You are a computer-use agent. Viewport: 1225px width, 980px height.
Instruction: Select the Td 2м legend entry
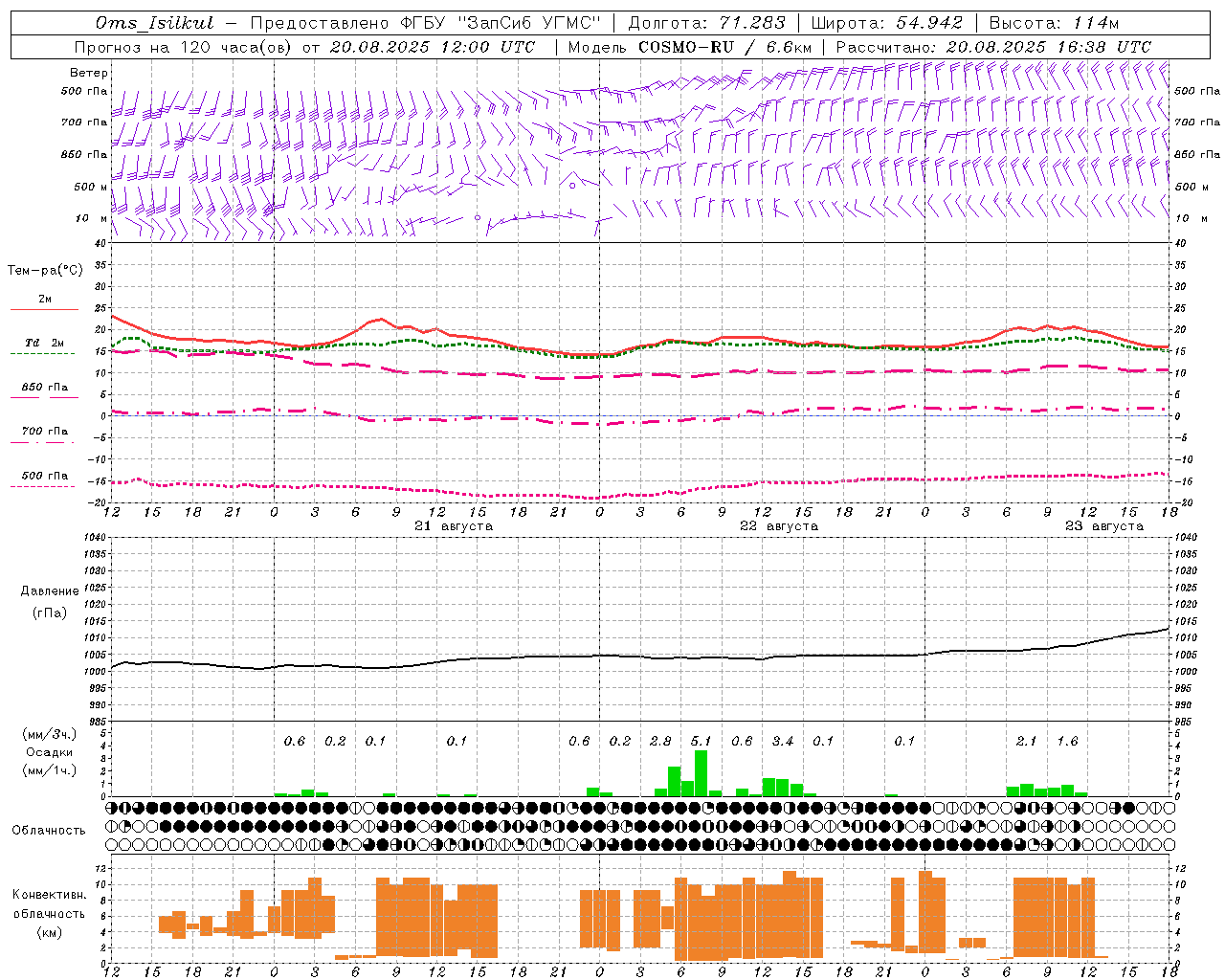pos(45,343)
